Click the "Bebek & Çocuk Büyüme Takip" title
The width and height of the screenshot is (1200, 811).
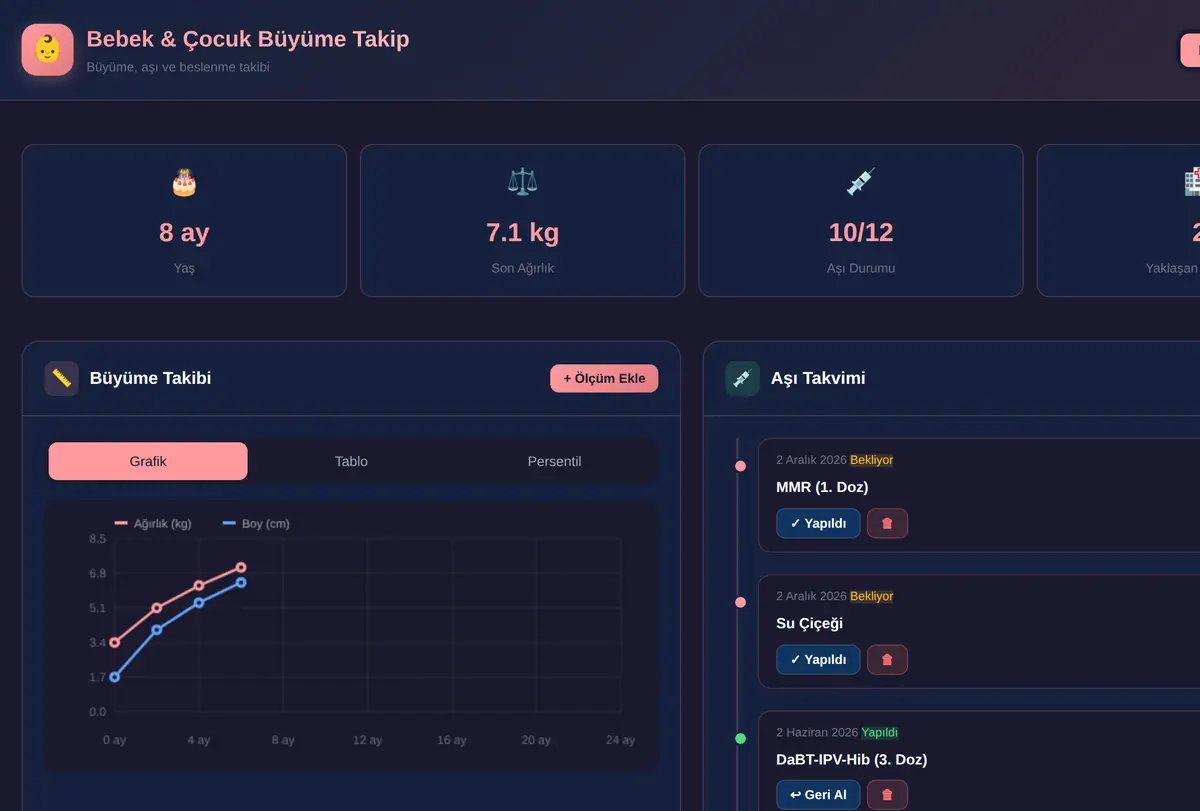[248, 39]
